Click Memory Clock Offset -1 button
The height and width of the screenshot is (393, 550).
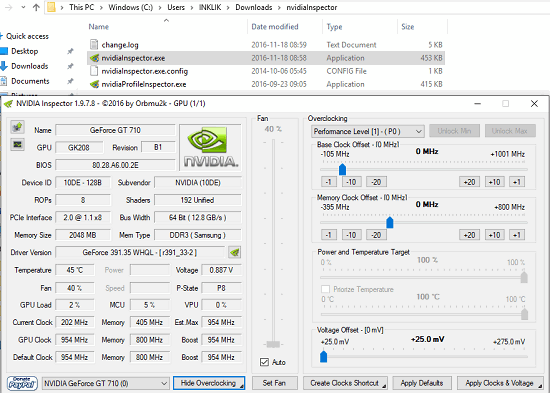click(329, 235)
